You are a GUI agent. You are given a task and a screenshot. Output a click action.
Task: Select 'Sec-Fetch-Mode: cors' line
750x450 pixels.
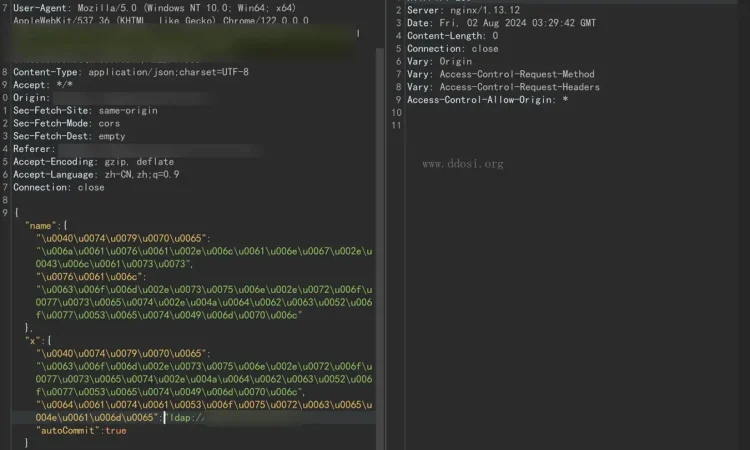pos(66,124)
